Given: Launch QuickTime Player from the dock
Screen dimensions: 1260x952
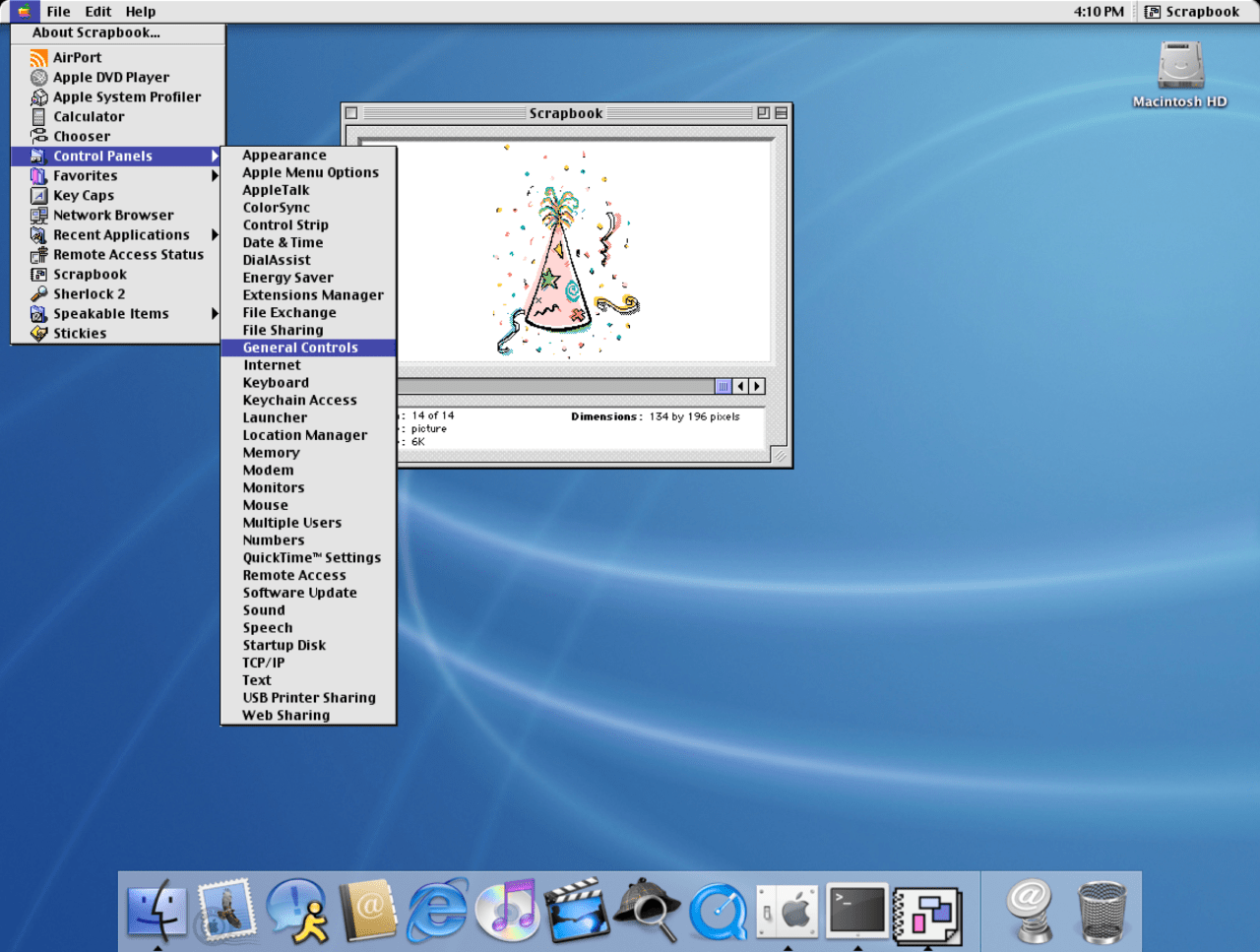Looking at the screenshot, I should click(718, 911).
